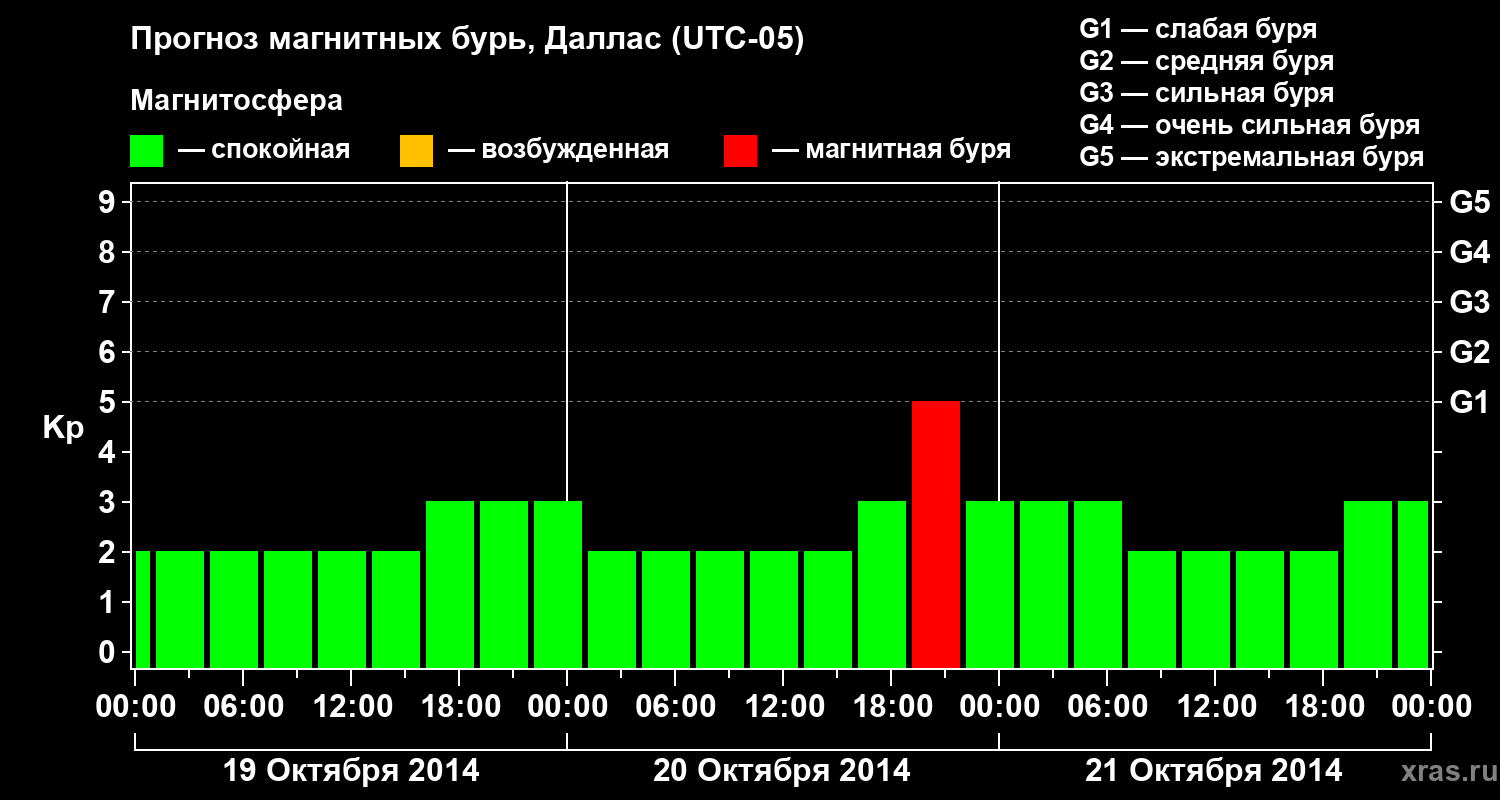Click the 9 on the Kp axis

click(x=108, y=202)
